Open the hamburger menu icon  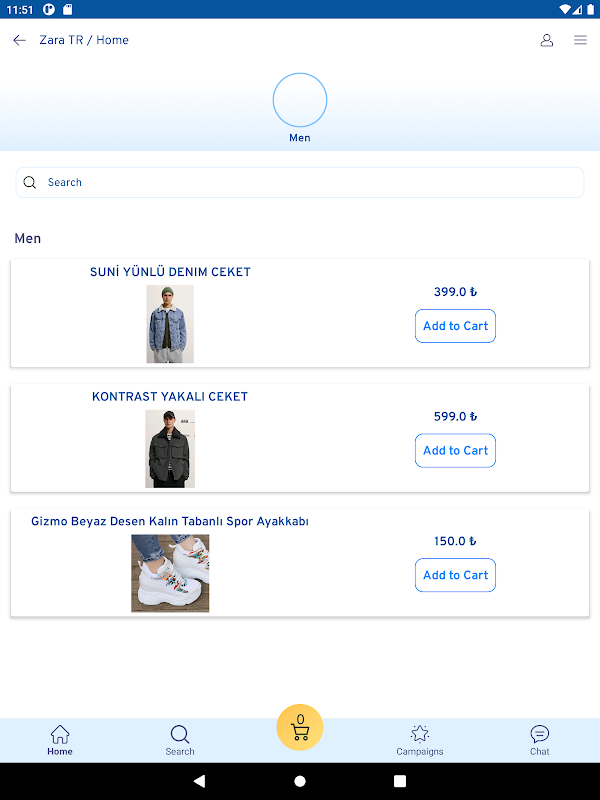[580, 40]
